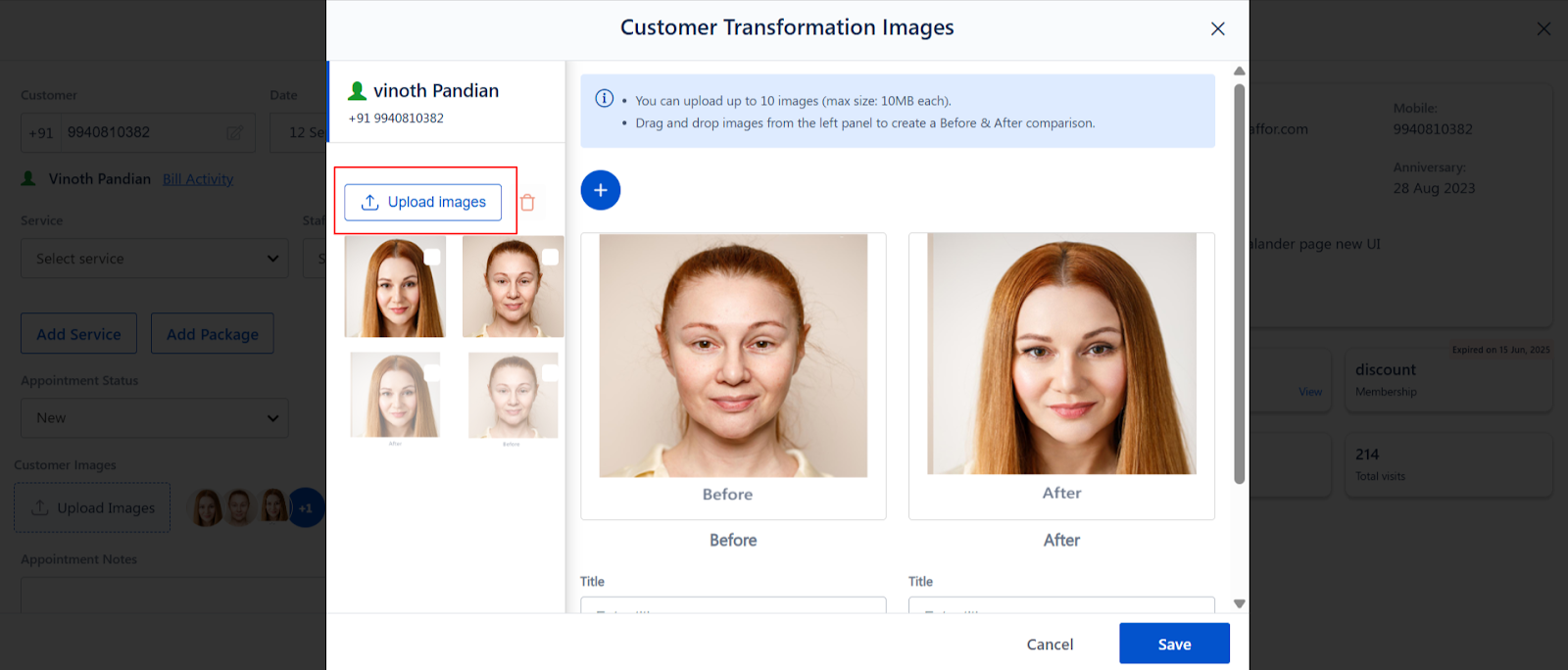Select the checkbox on the tied-hair thumbnail
The width and height of the screenshot is (1568, 670).
coord(550,257)
